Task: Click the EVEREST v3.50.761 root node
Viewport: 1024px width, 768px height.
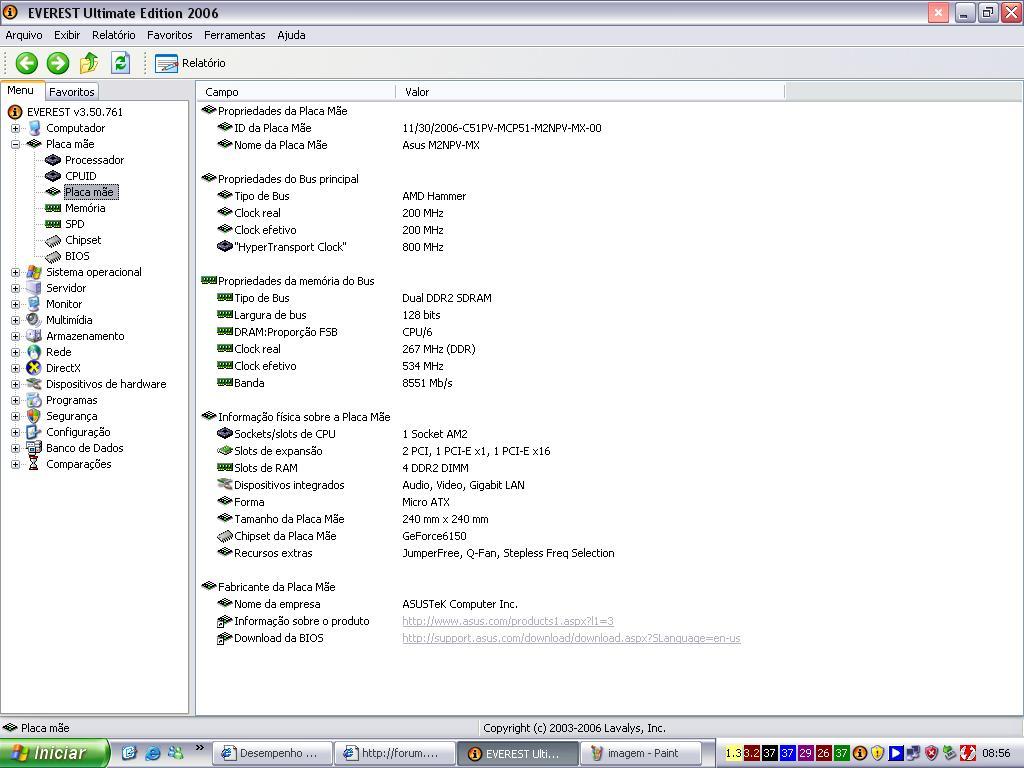Action: pos(74,112)
